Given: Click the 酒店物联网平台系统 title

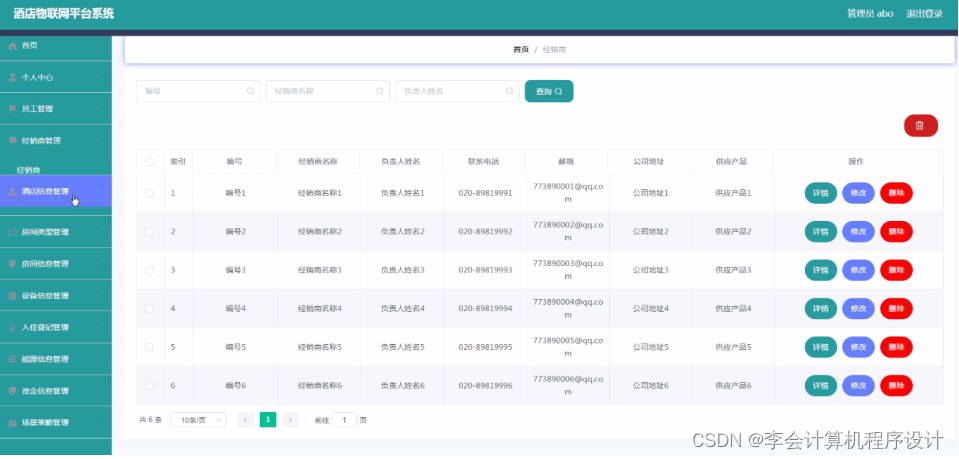Looking at the screenshot, I should coord(64,13).
